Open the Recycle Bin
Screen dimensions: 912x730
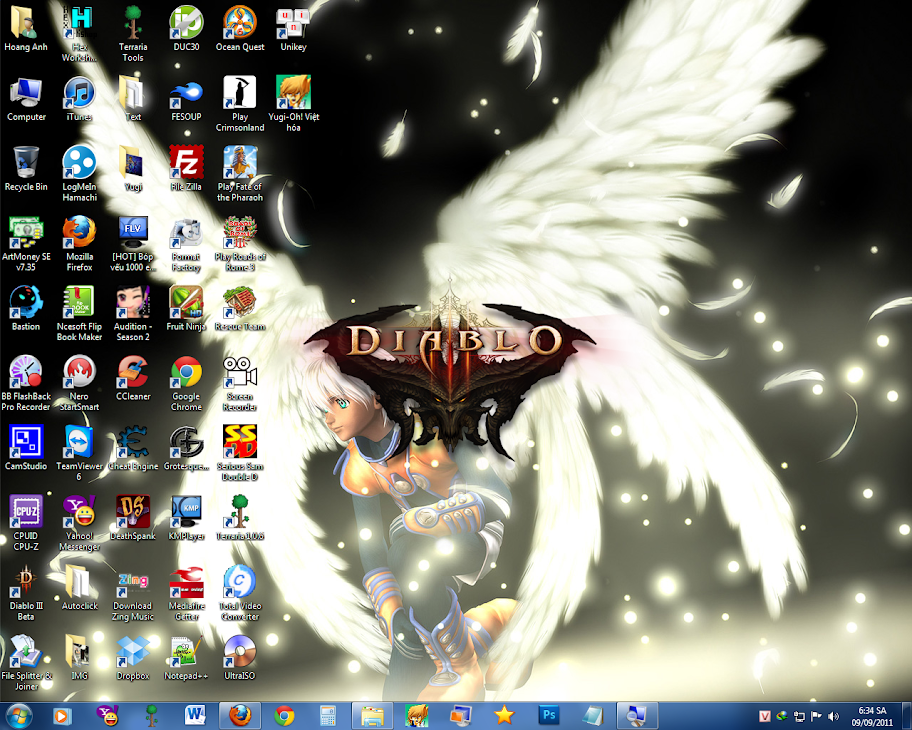[x=26, y=169]
